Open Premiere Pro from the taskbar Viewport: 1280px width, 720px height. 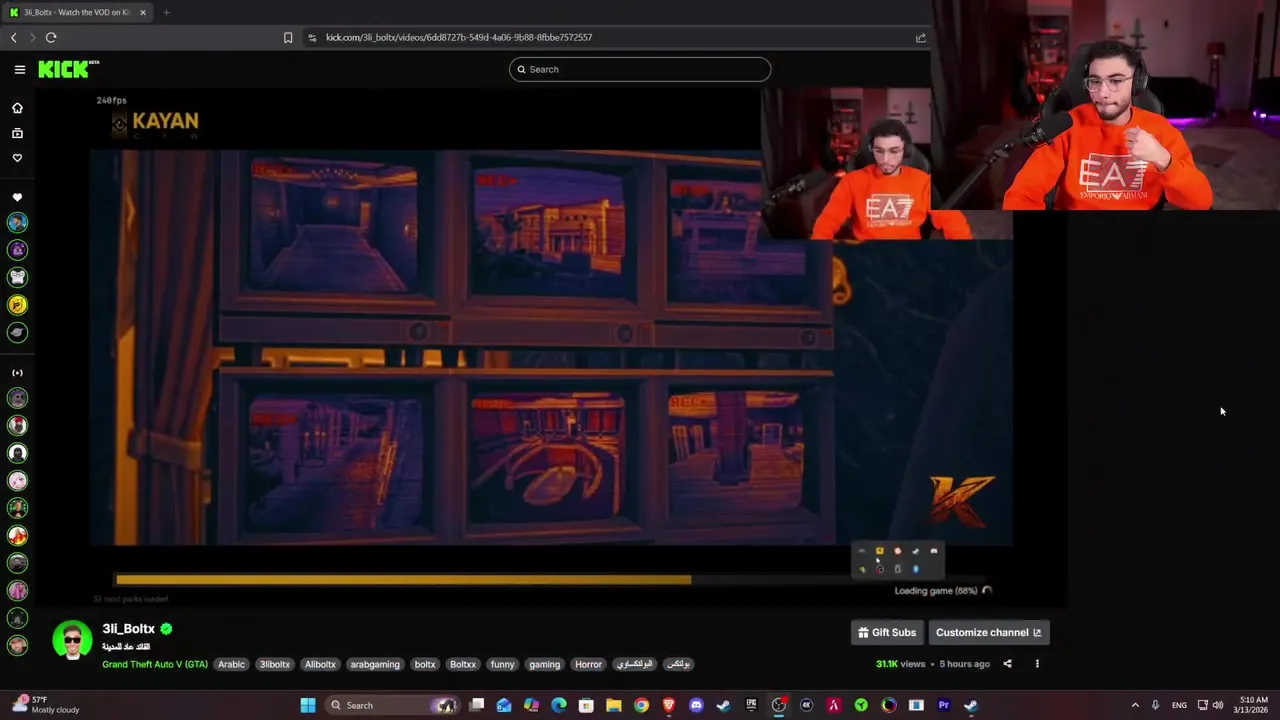(x=943, y=705)
